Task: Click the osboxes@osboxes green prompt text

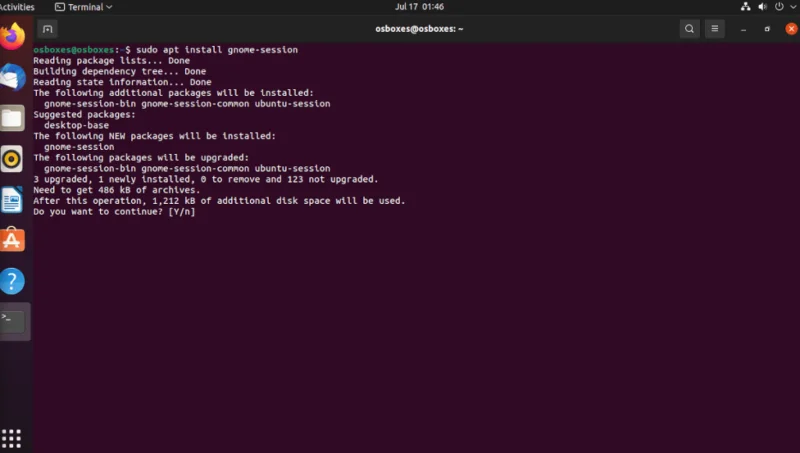Action: point(73,50)
